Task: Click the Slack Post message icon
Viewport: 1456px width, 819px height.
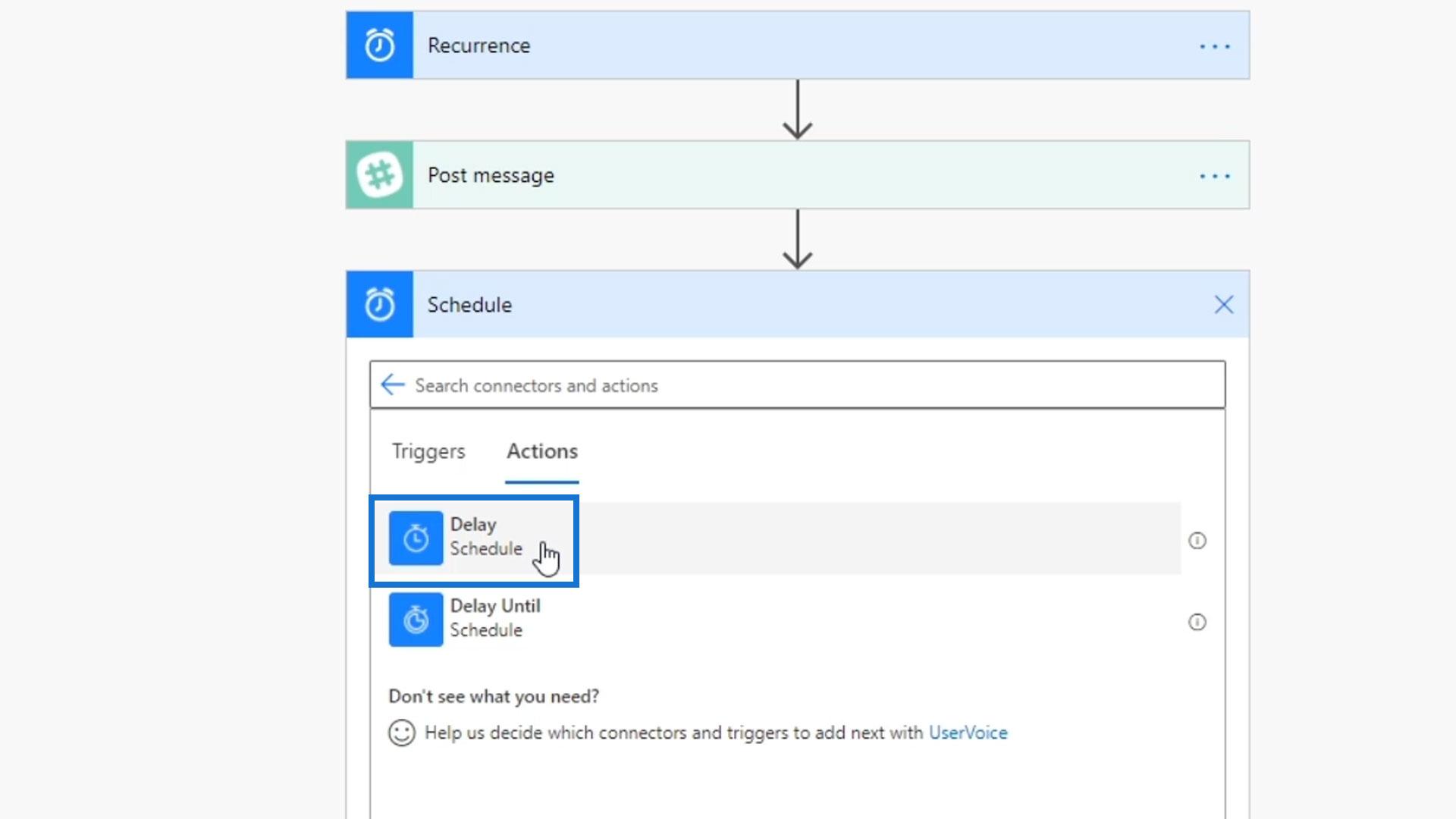Action: coord(379,175)
